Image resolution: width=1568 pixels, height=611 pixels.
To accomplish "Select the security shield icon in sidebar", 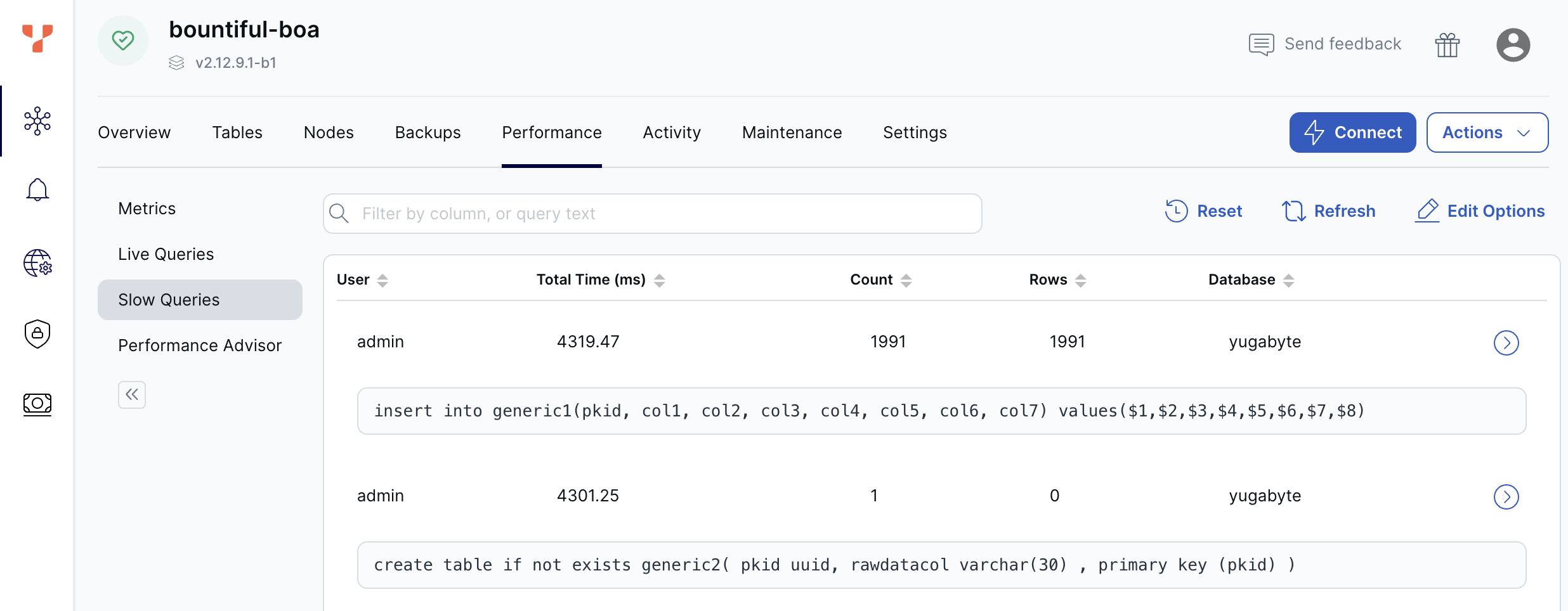I will tap(37, 334).
